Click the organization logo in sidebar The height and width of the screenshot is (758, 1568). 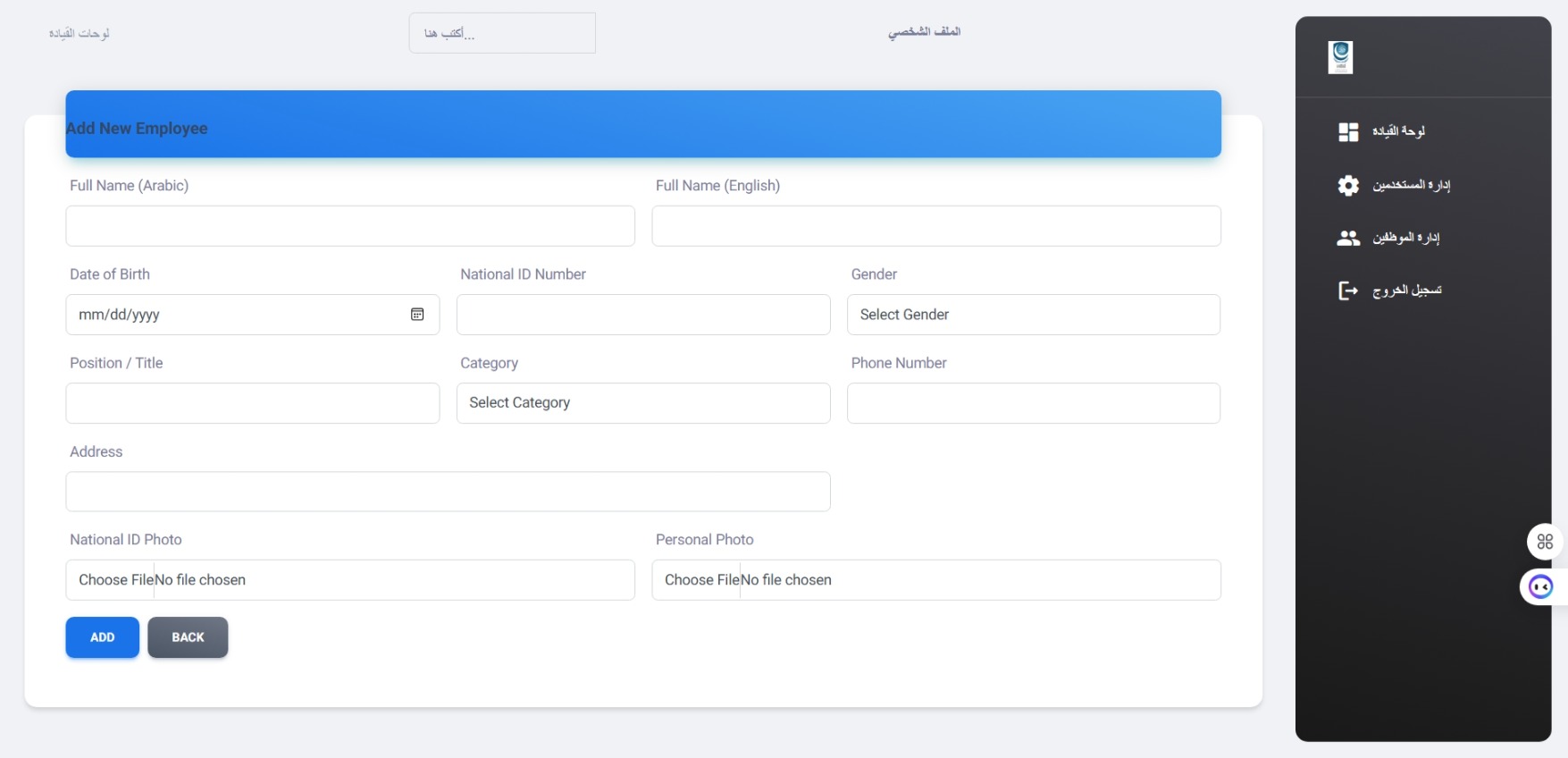[x=1340, y=57]
